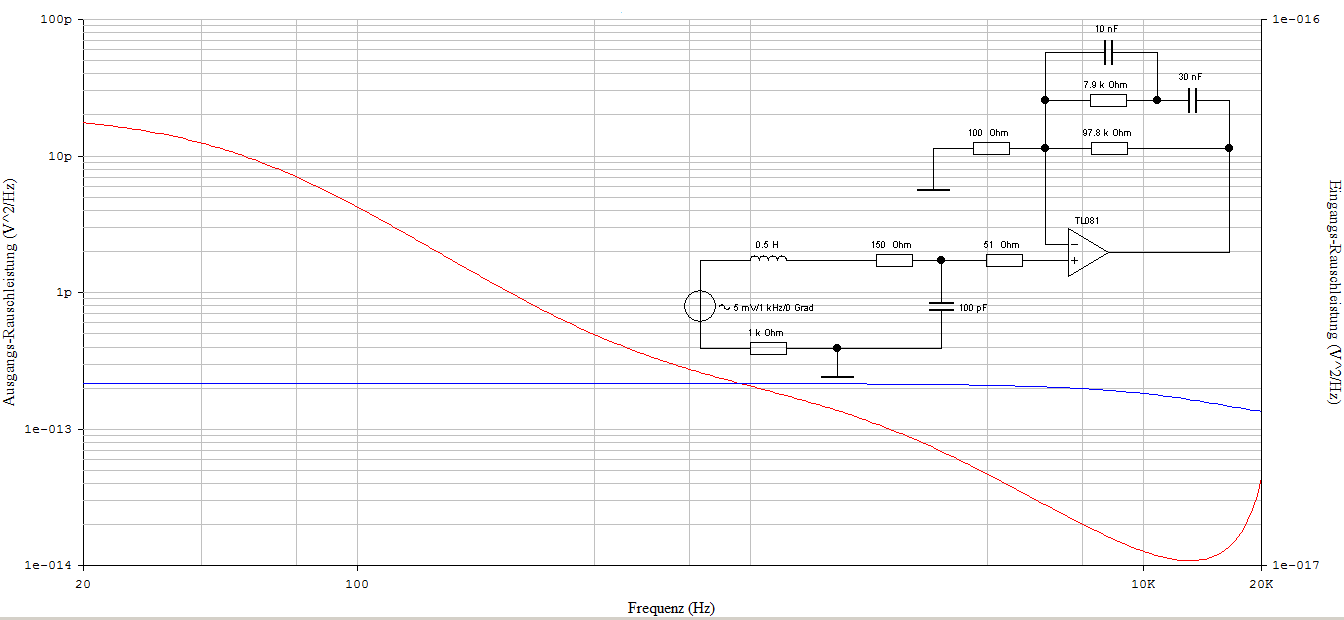Click the Eingangs-Rauschleistung right axis title
Image resolution: width=1344 pixels, height=620 pixels.
1334,292
